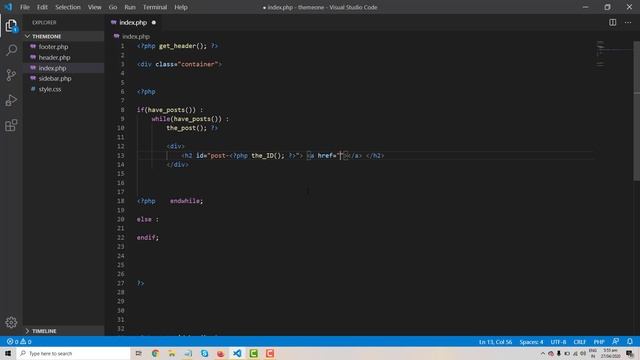640x360 pixels.
Task: Open Skype from the taskbar
Action: [204, 353]
